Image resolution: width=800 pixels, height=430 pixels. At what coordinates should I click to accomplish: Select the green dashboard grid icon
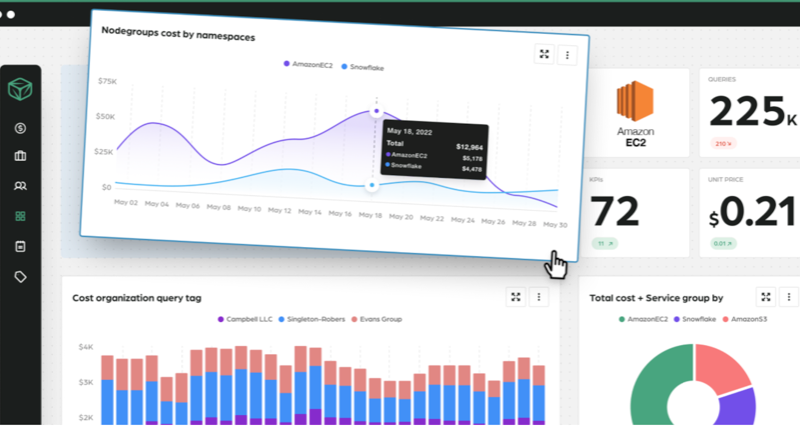click(20, 216)
